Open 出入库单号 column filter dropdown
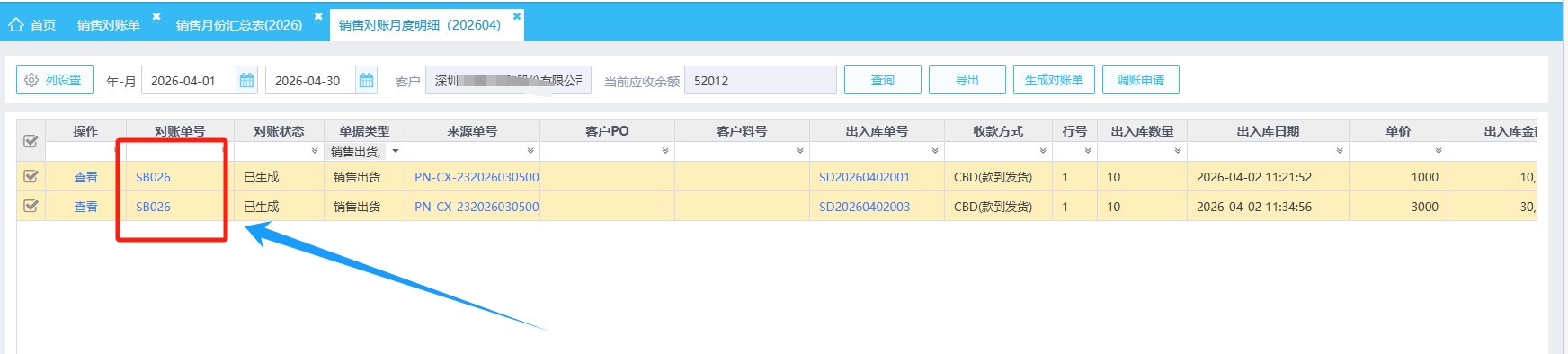This screenshot has width=1568, height=354. [x=935, y=151]
